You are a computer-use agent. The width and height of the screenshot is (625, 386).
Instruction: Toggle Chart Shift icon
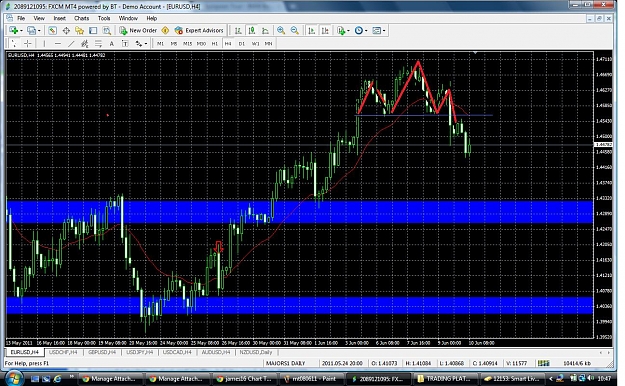coord(325,30)
